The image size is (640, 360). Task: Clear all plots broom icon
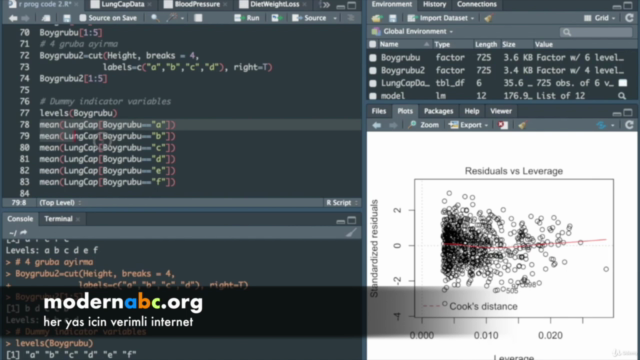tap(522, 125)
